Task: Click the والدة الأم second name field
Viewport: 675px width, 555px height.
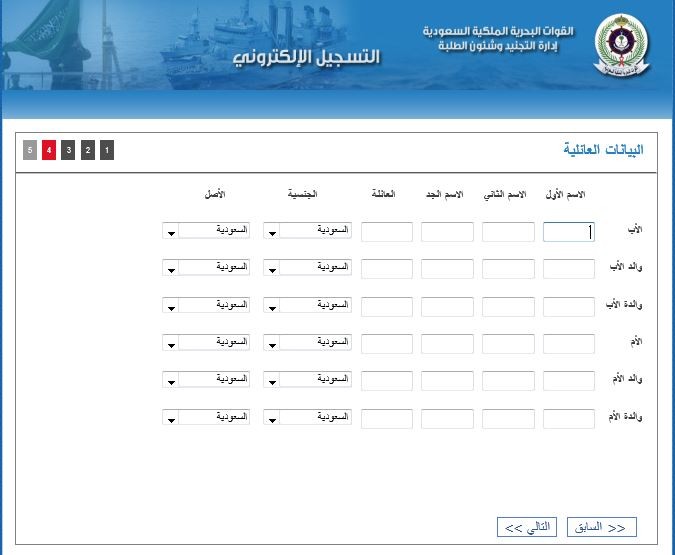Action: (x=508, y=419)
